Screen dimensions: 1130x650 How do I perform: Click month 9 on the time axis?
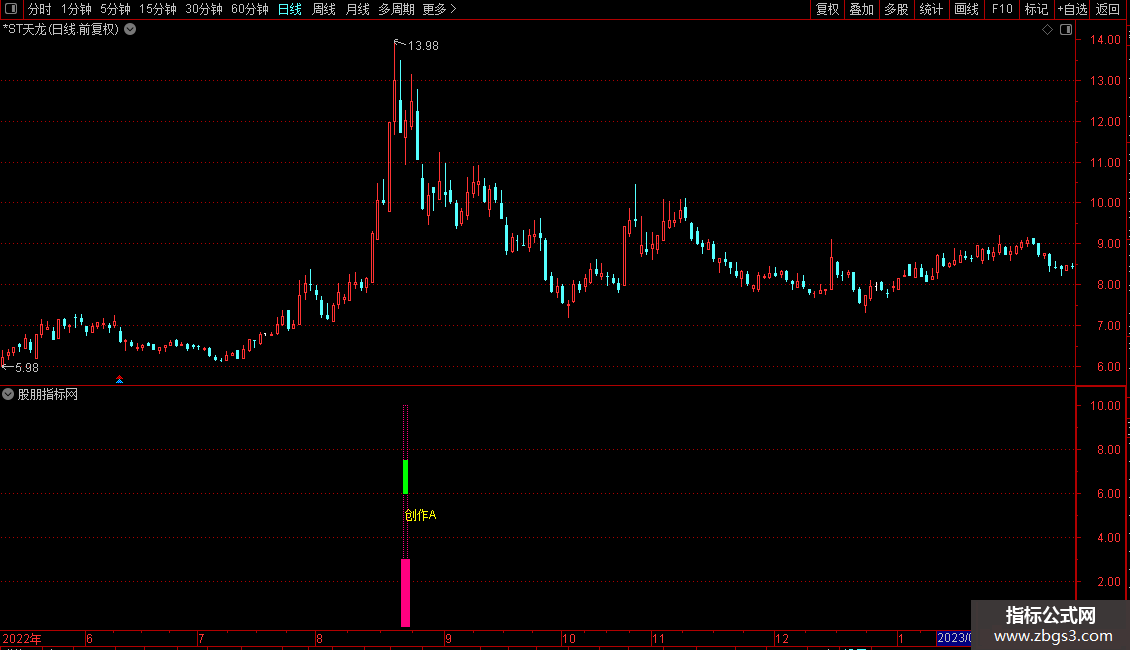(448, 638)
